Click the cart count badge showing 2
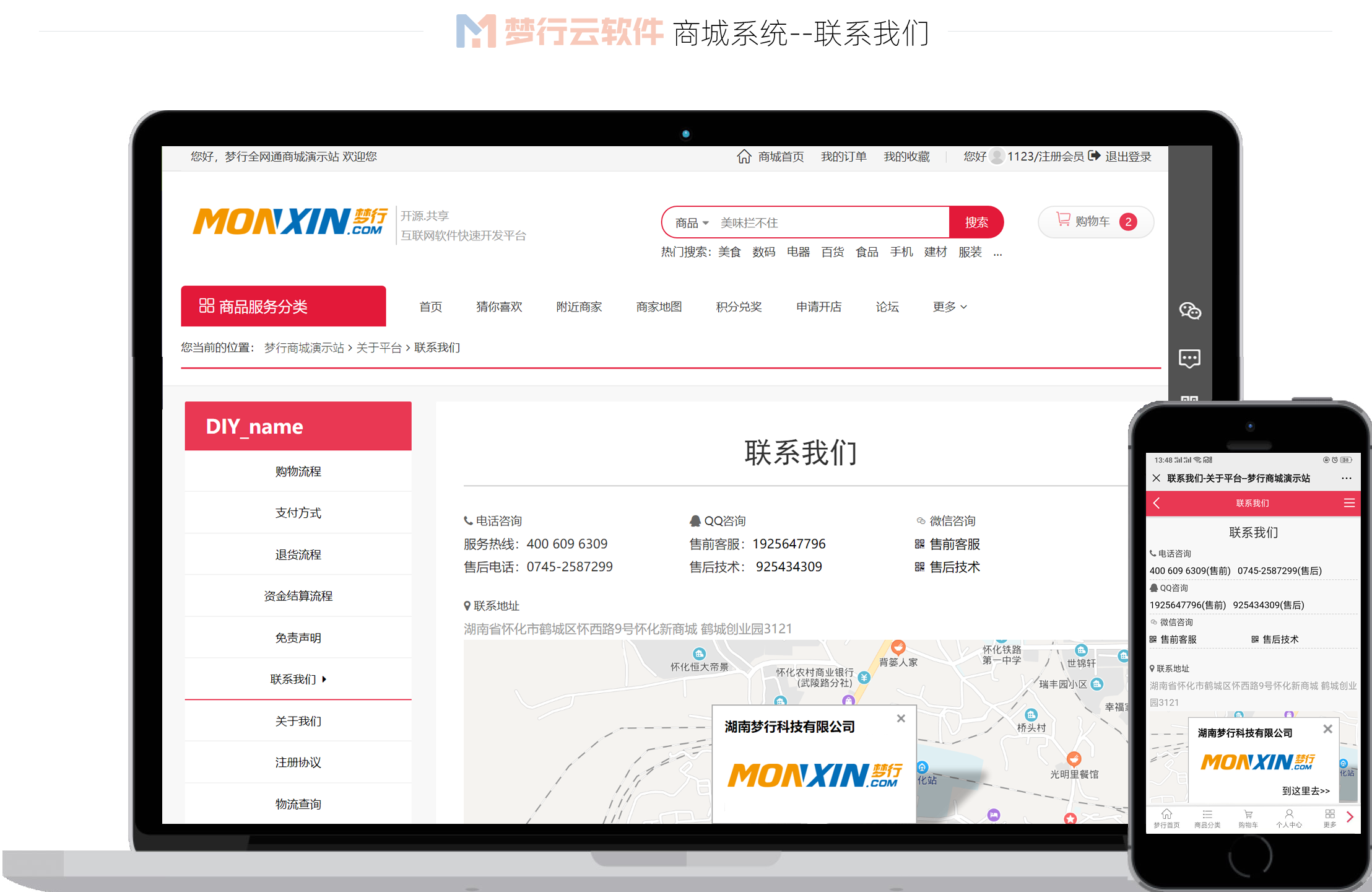 1128,222
